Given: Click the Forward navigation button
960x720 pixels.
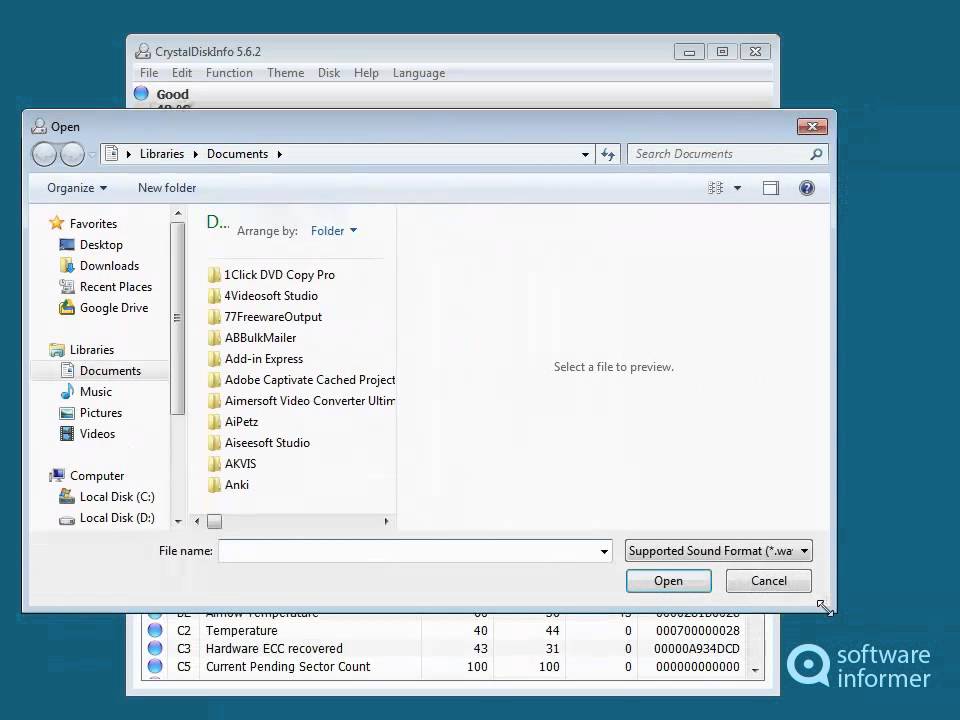Looking at the screenshot, I should [72, 154].
